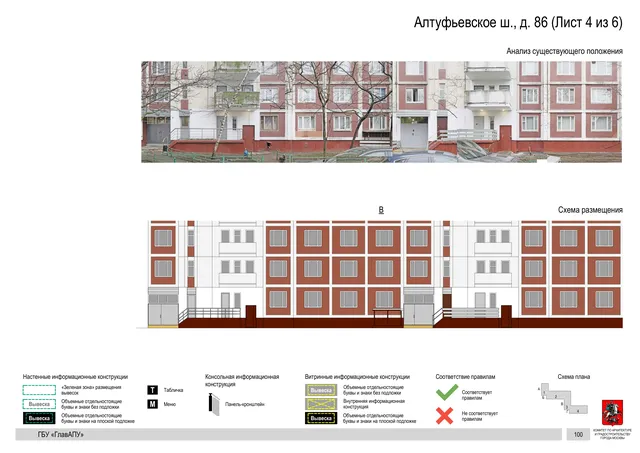Click «Настенные информационные конструкции» legend heading
Viewport: 640px width, 453px height.
[75, 377]
